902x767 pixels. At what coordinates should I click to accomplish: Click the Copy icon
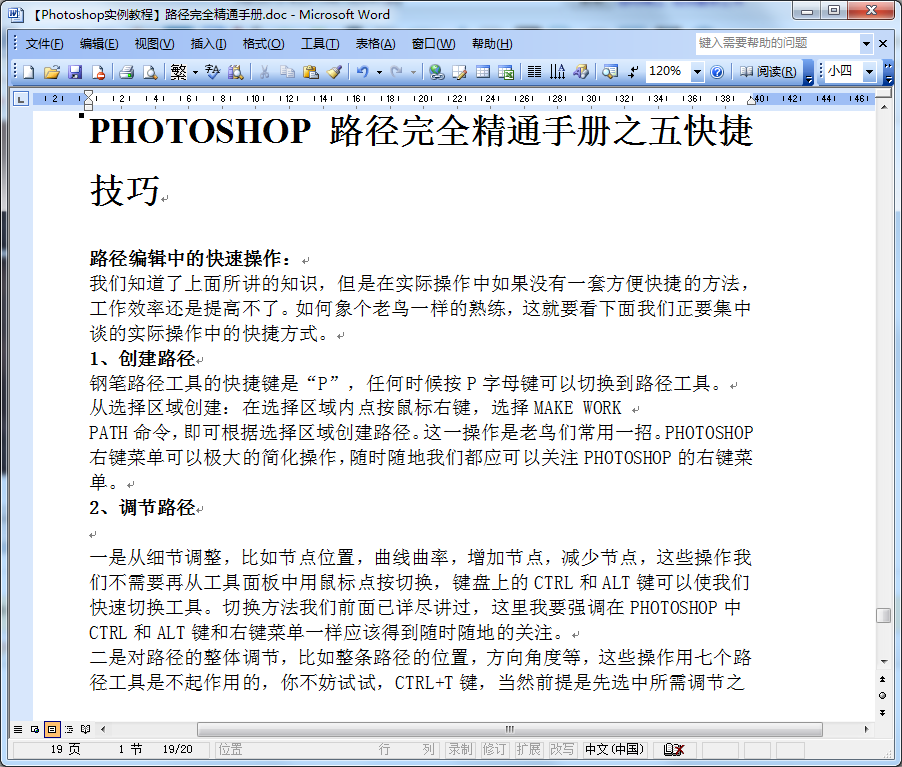tap(287, 72)
